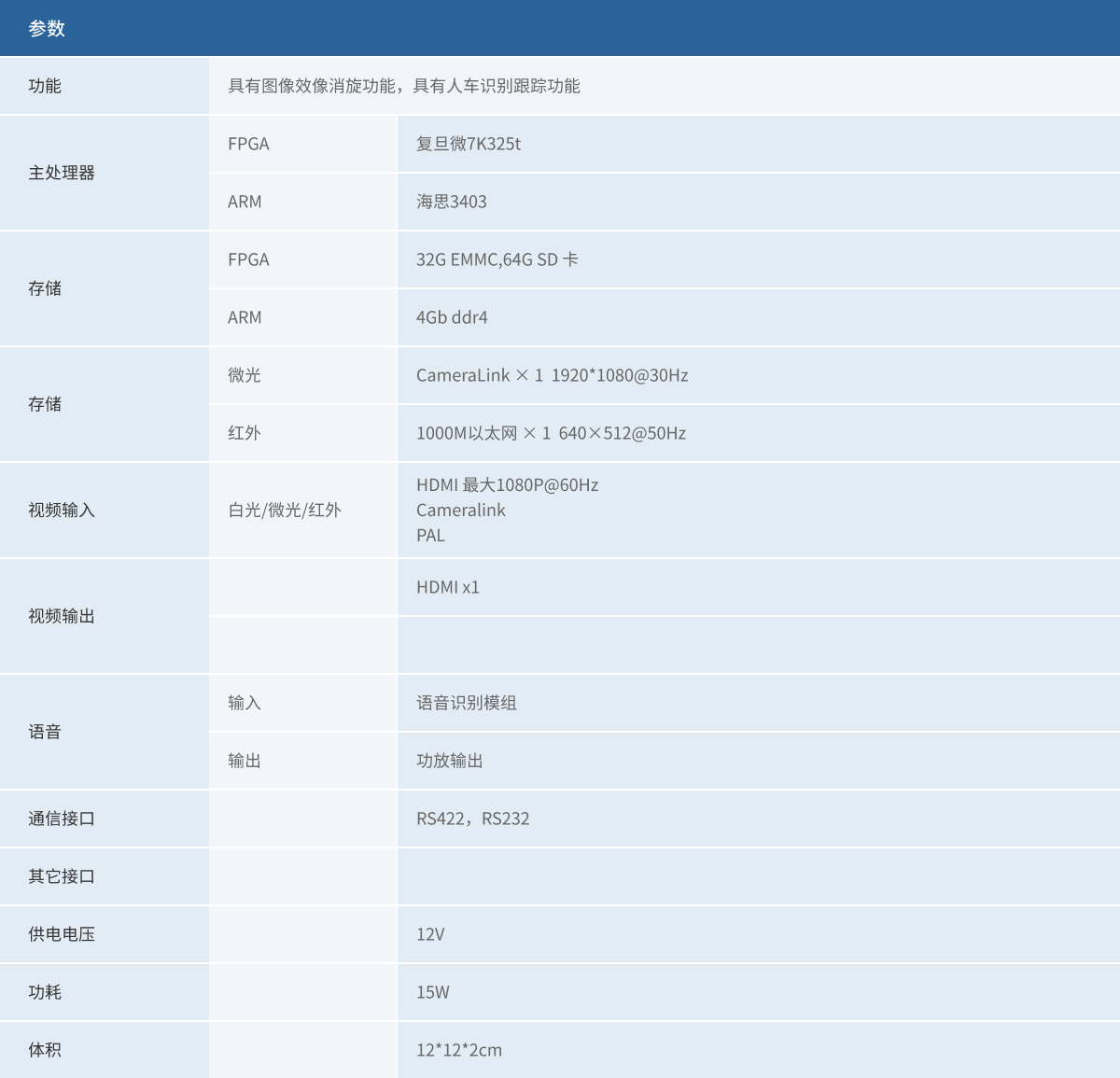Click the 白光/微光/红外 cell
Viewport: 1120px width, 1078px height.
coord(285,511)
